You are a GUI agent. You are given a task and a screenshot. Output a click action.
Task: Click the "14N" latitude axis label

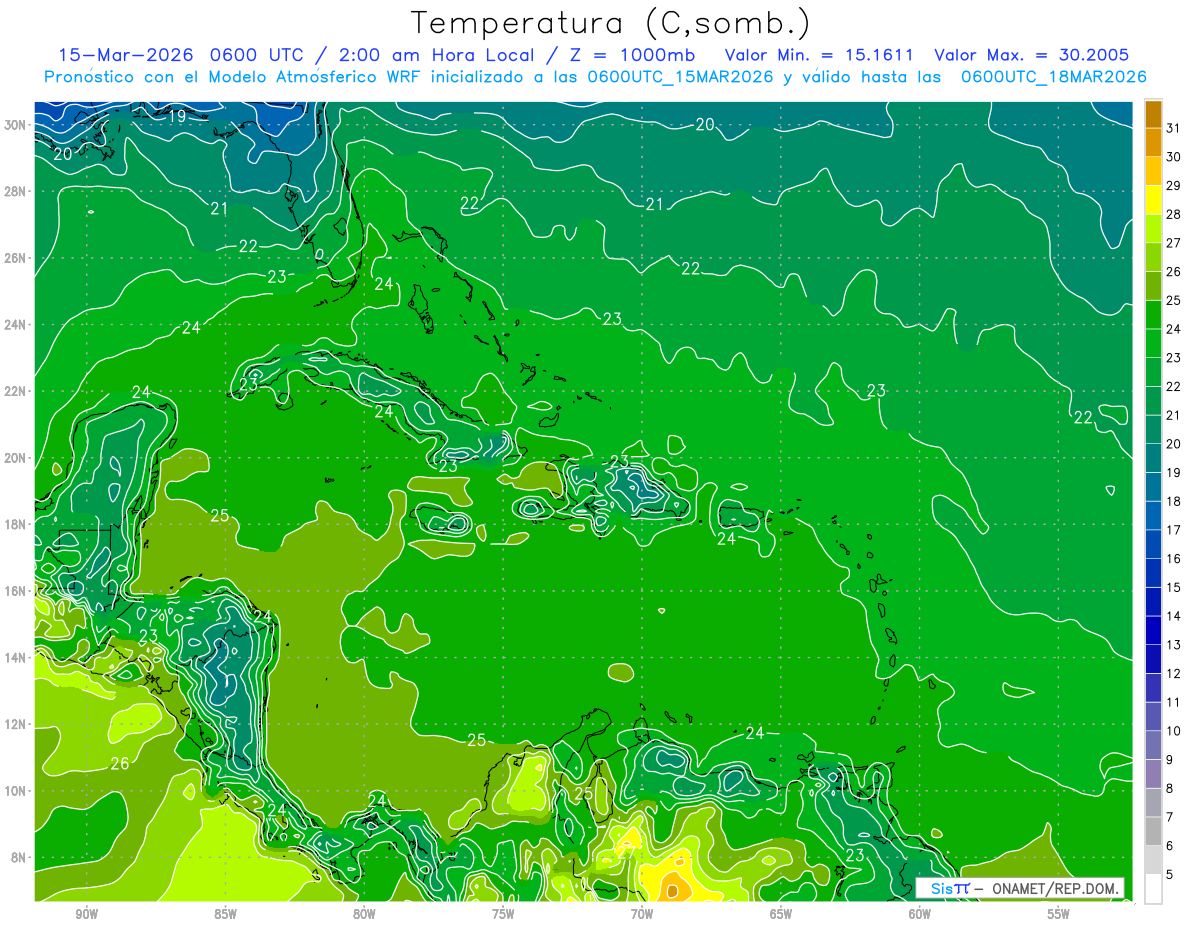15,658
